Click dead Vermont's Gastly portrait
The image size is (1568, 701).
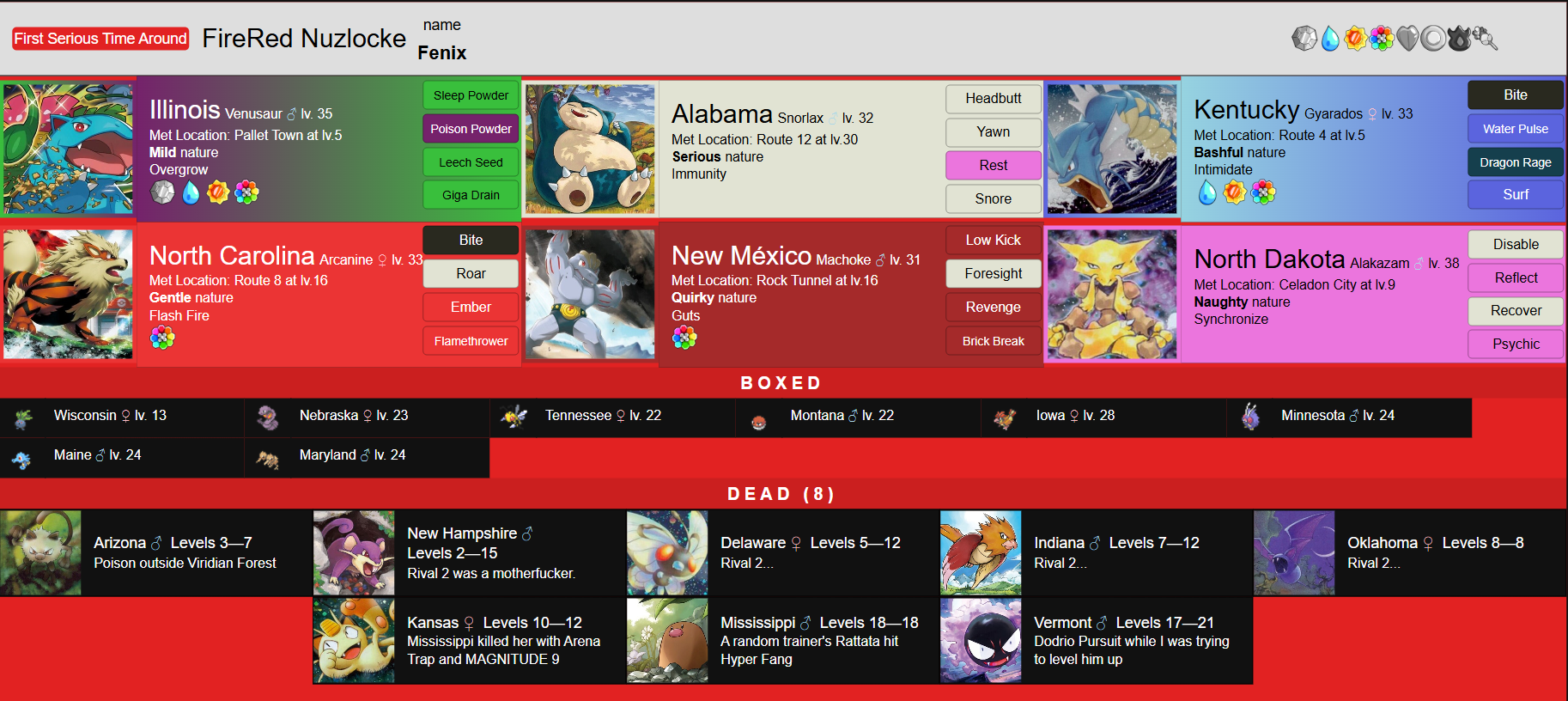point(981,641)
